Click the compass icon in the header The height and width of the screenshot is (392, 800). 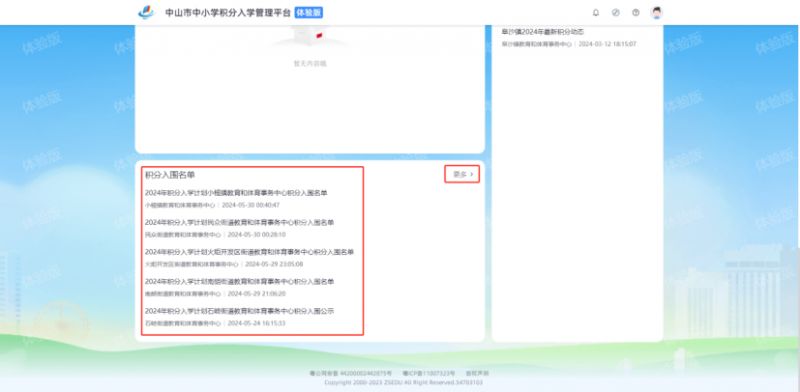coord(615,13)
